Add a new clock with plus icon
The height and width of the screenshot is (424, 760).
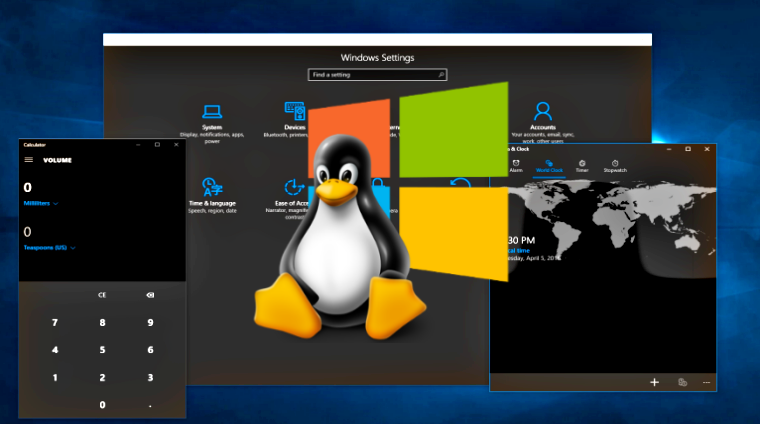(654, 382)
